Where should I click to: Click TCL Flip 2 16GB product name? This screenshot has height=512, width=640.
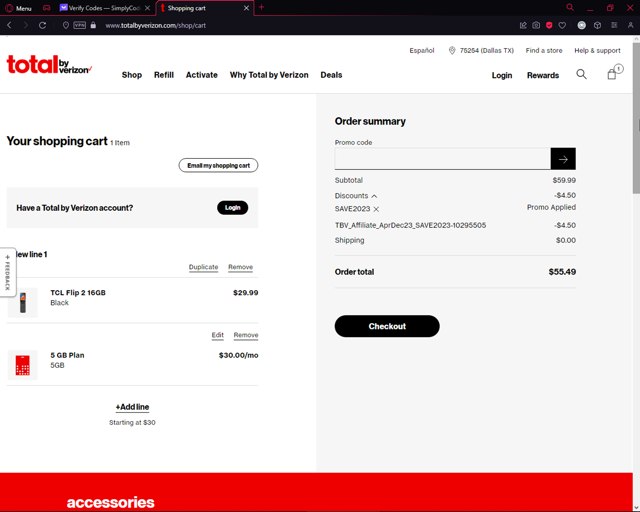78,293
